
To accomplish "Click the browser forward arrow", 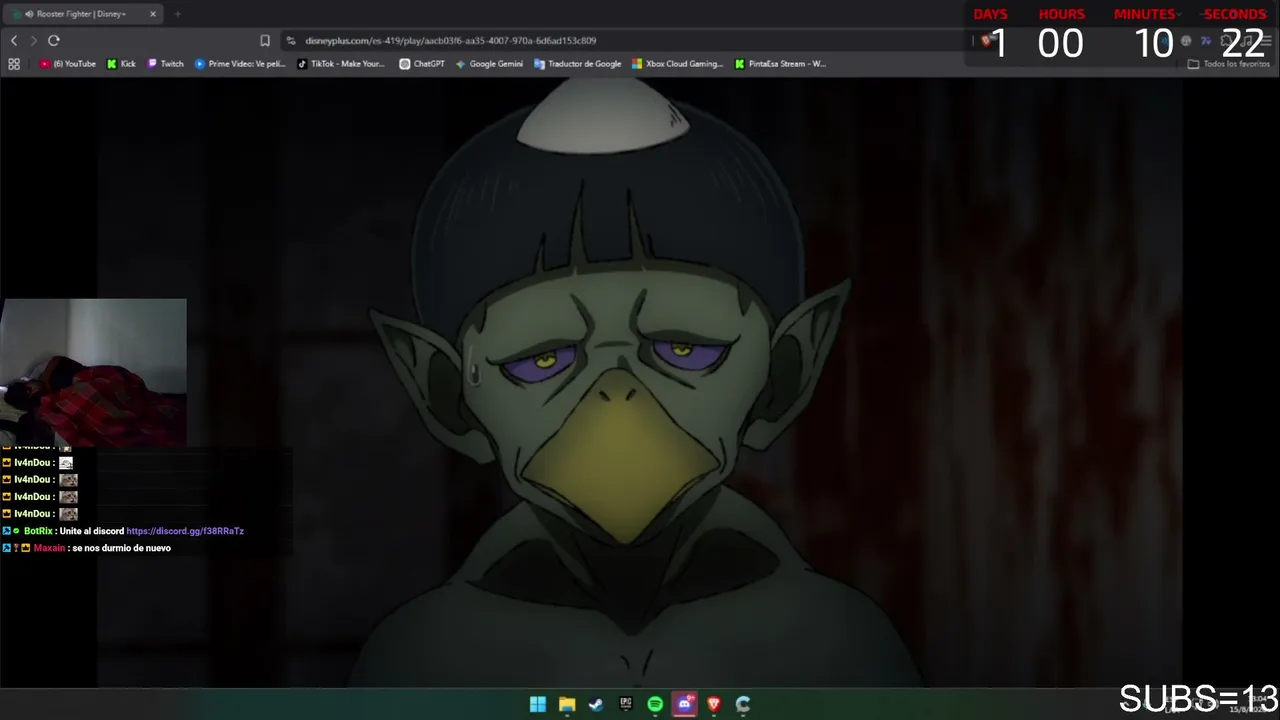I will [33, 40].
